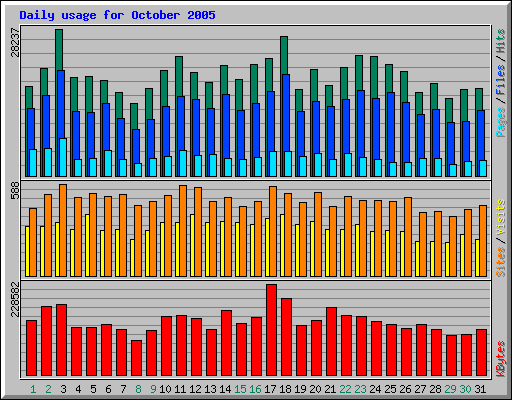This screenshot has height=400, width=512.
Task: Click day 25 on the x-axis
Action: [390, 389]
